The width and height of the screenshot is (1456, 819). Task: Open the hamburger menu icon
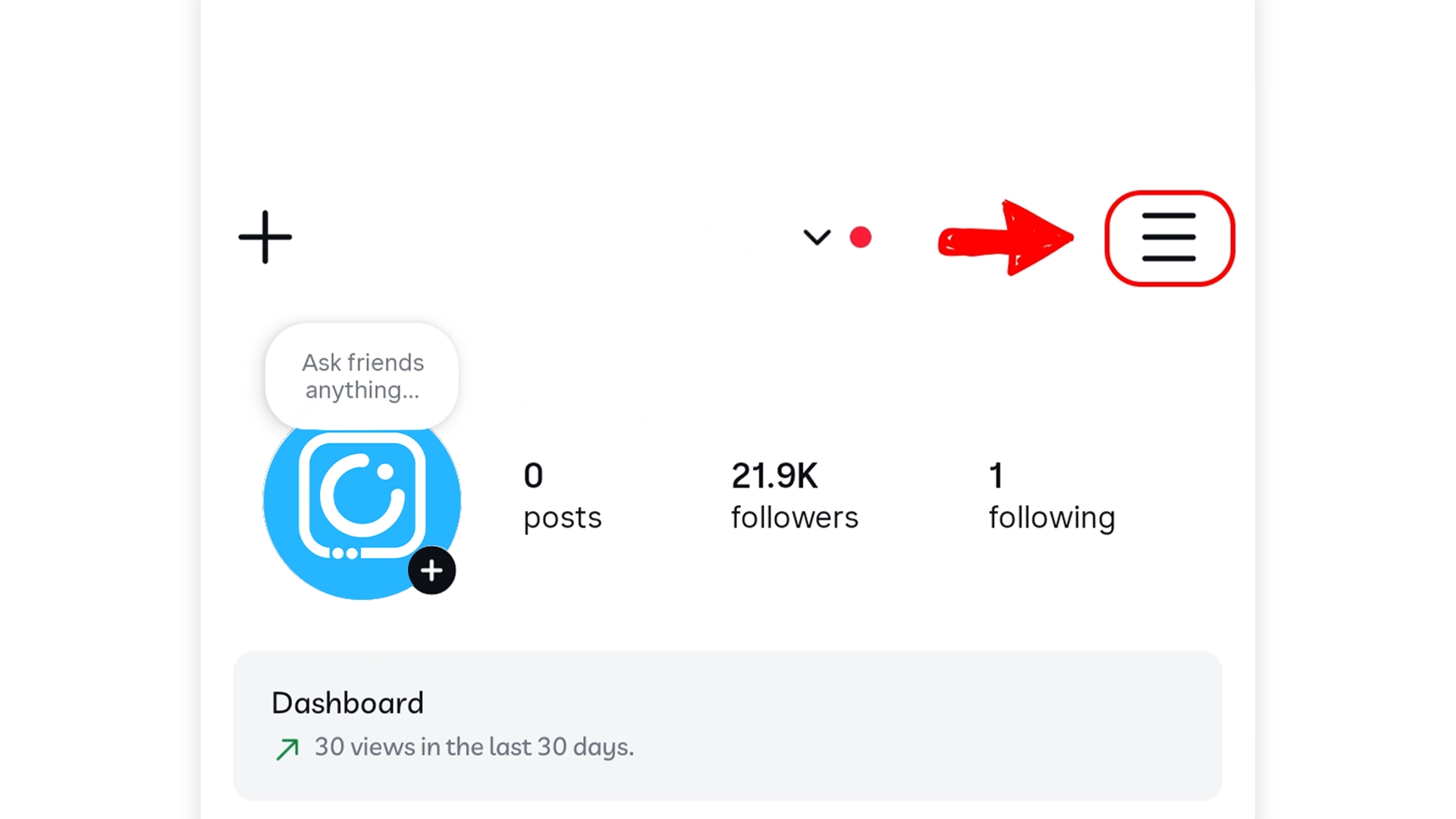point(1169,237)
